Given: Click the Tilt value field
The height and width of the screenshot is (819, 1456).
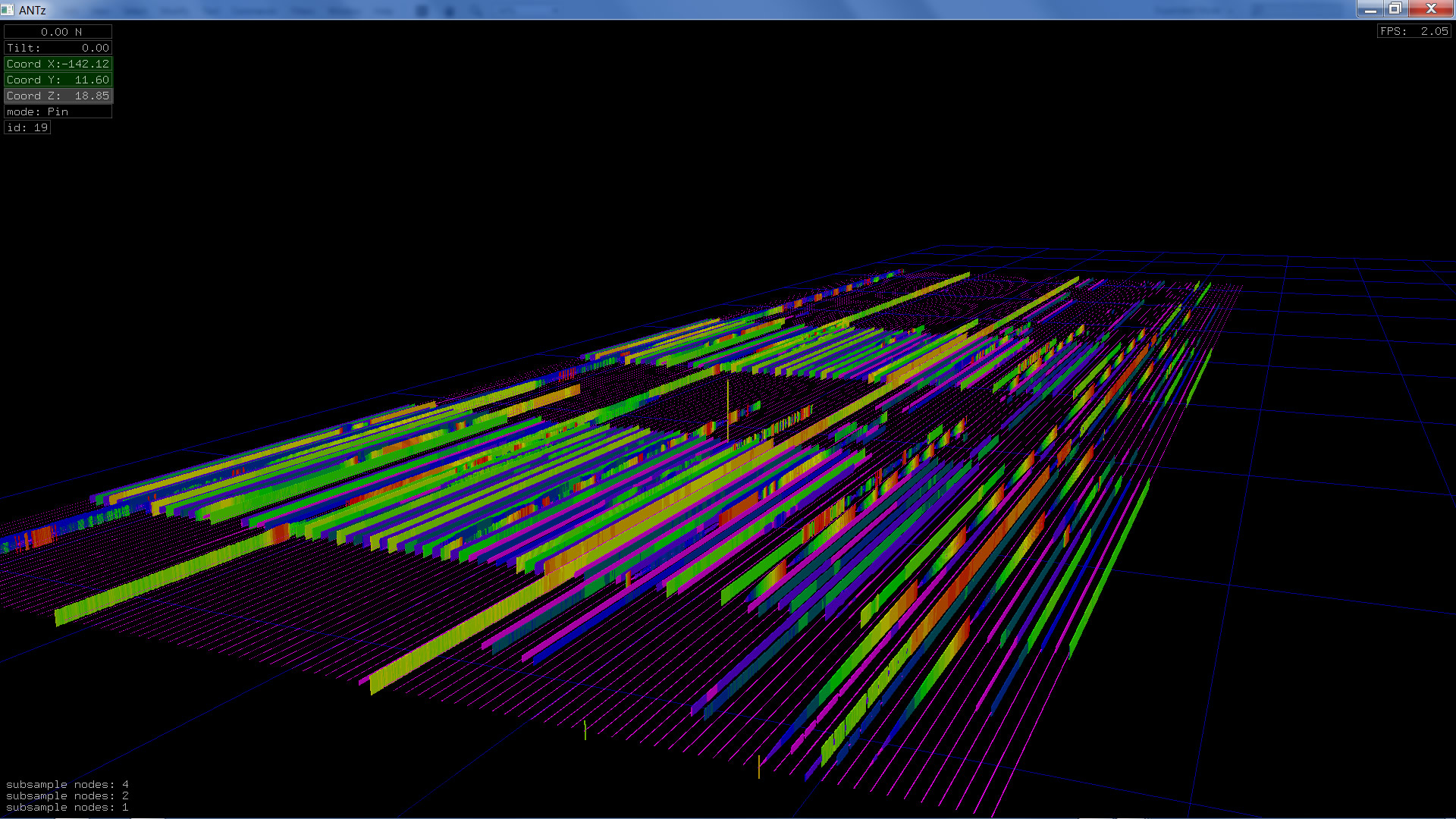Looking at the screenshot, I should (x=58, y=48).
